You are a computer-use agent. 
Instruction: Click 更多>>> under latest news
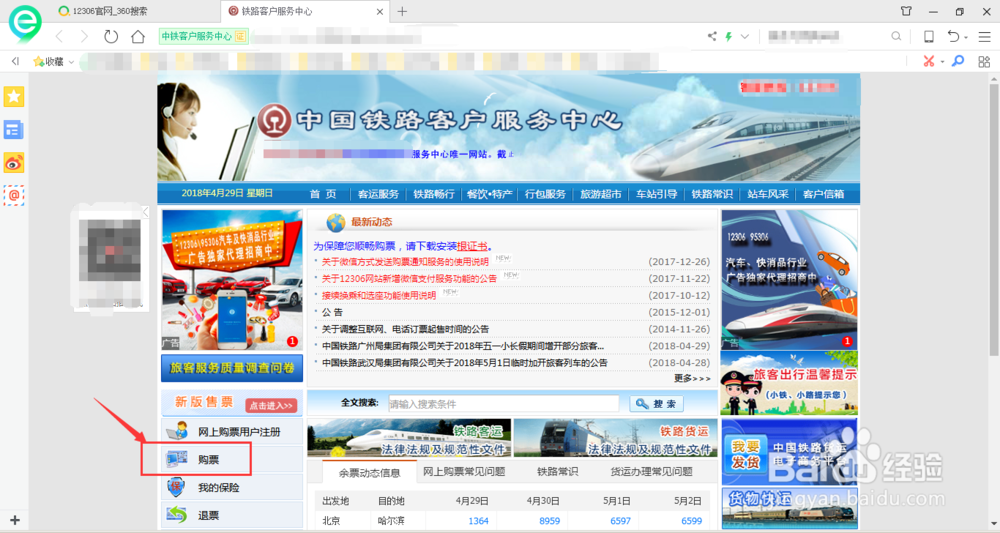(x=692, y=378)
